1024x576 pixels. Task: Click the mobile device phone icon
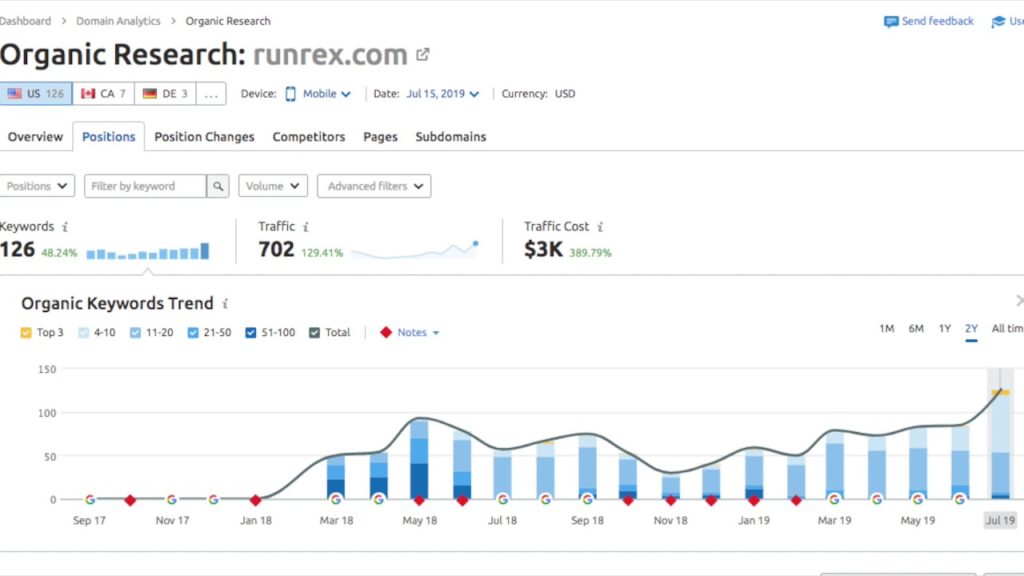pyautogui.click(x=291, y=94)
